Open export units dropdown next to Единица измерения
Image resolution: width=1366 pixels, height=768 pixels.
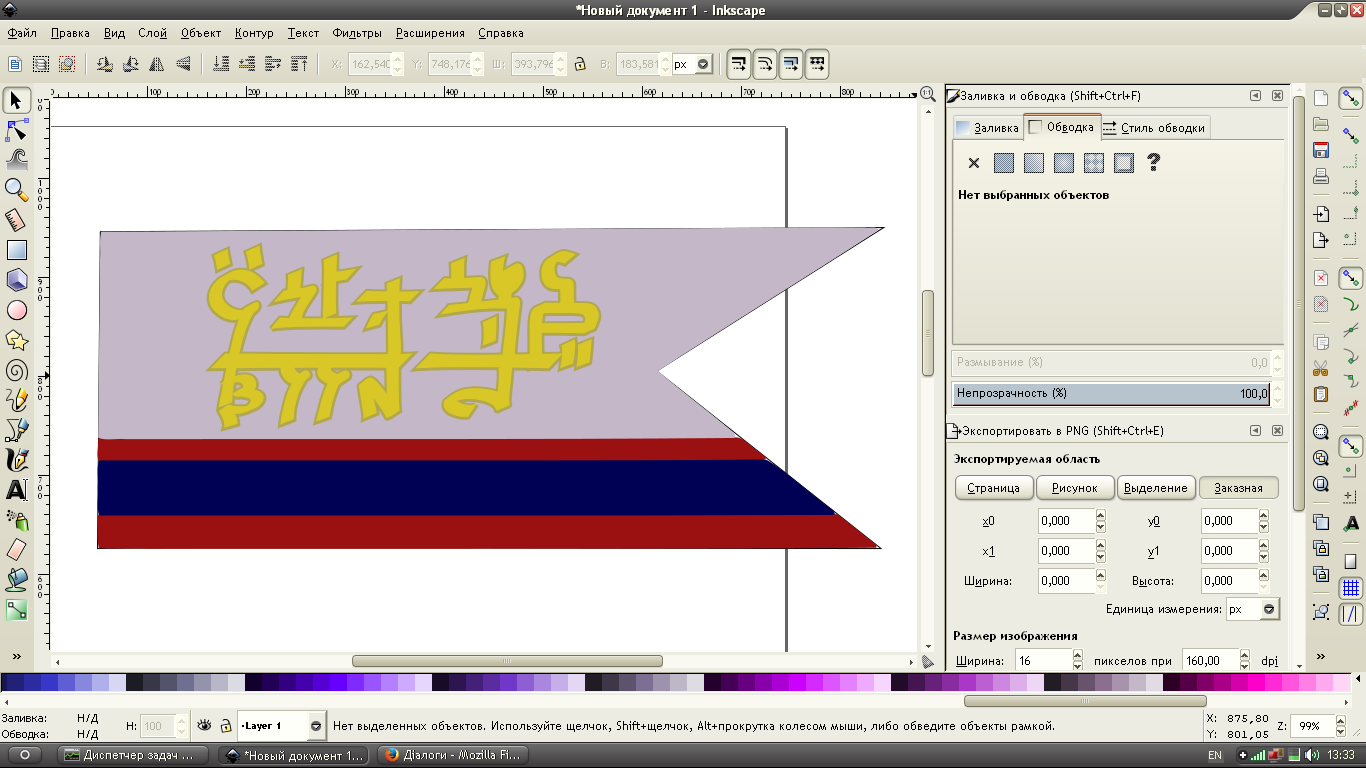tap(1268, 609)
